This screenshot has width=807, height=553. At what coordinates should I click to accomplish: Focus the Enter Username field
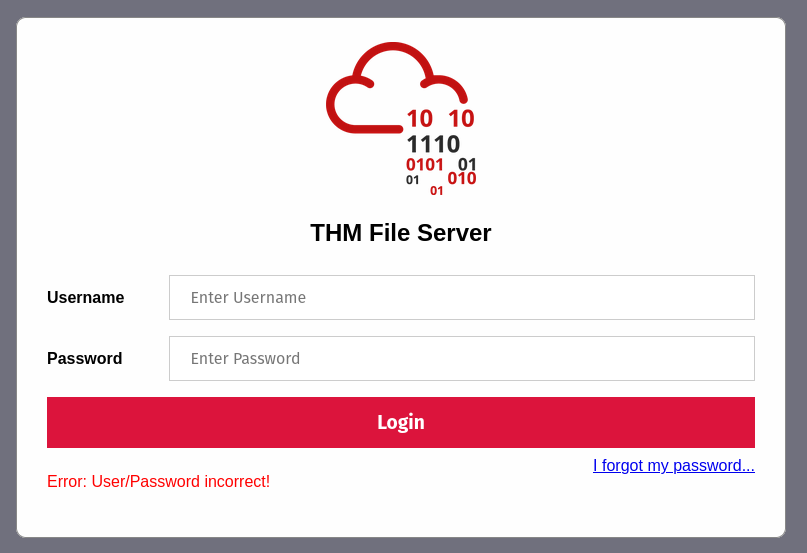pos(461,297)
